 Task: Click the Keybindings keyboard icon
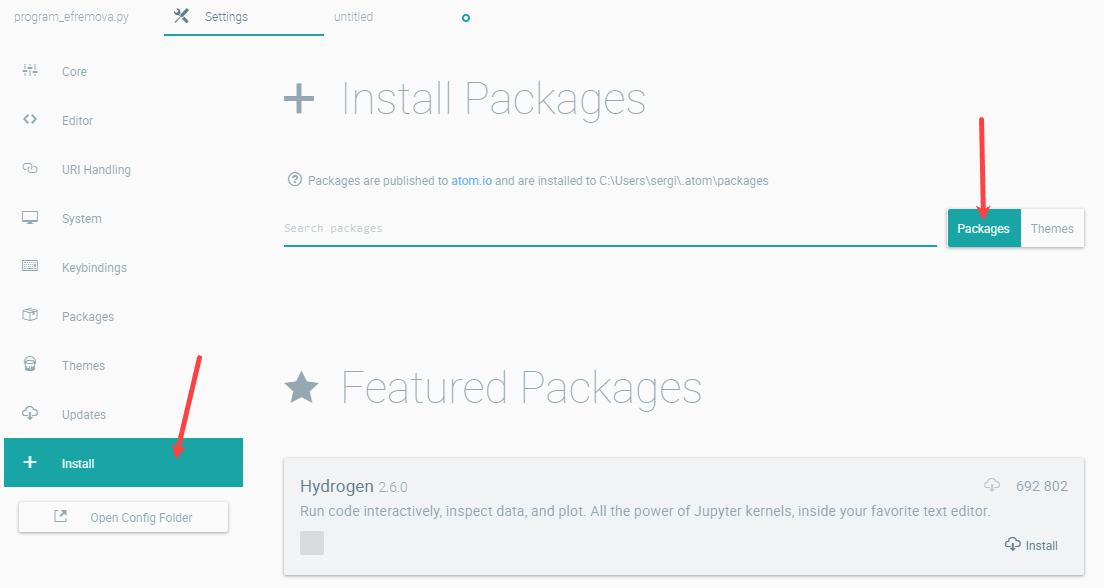coord(30,266)
